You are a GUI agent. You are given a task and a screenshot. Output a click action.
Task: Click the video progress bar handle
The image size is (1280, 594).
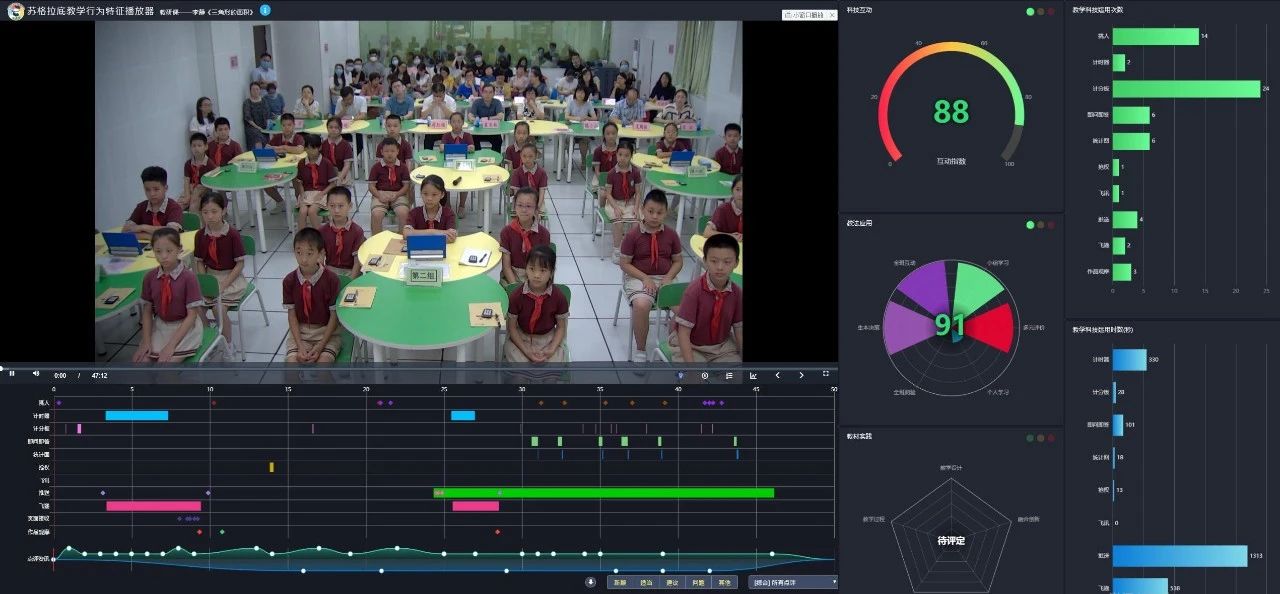3,366
